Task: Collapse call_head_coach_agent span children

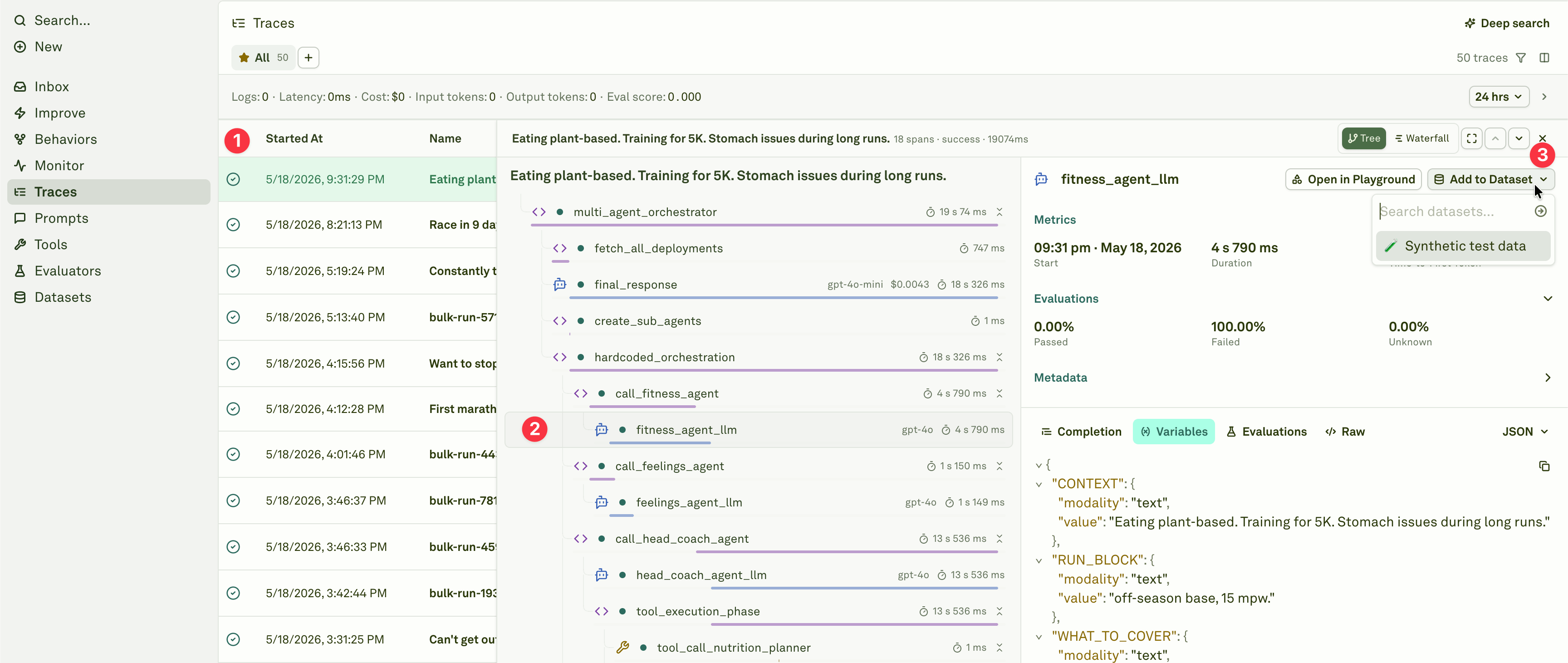Action: (1000, 539)
